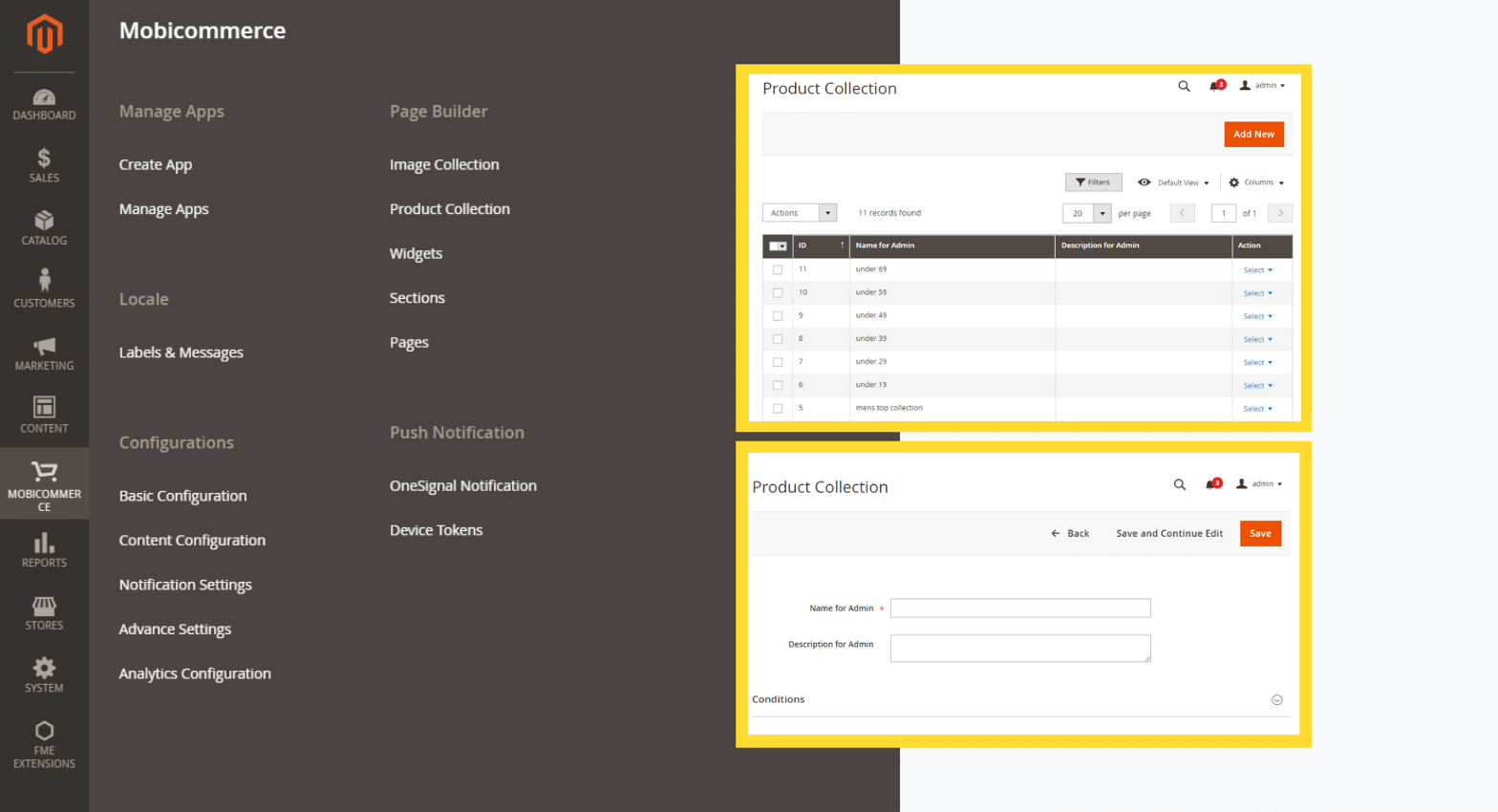Viewport: 1498px width, 812px height.
Task: Open Create App menu item
Action: (156, 164)
